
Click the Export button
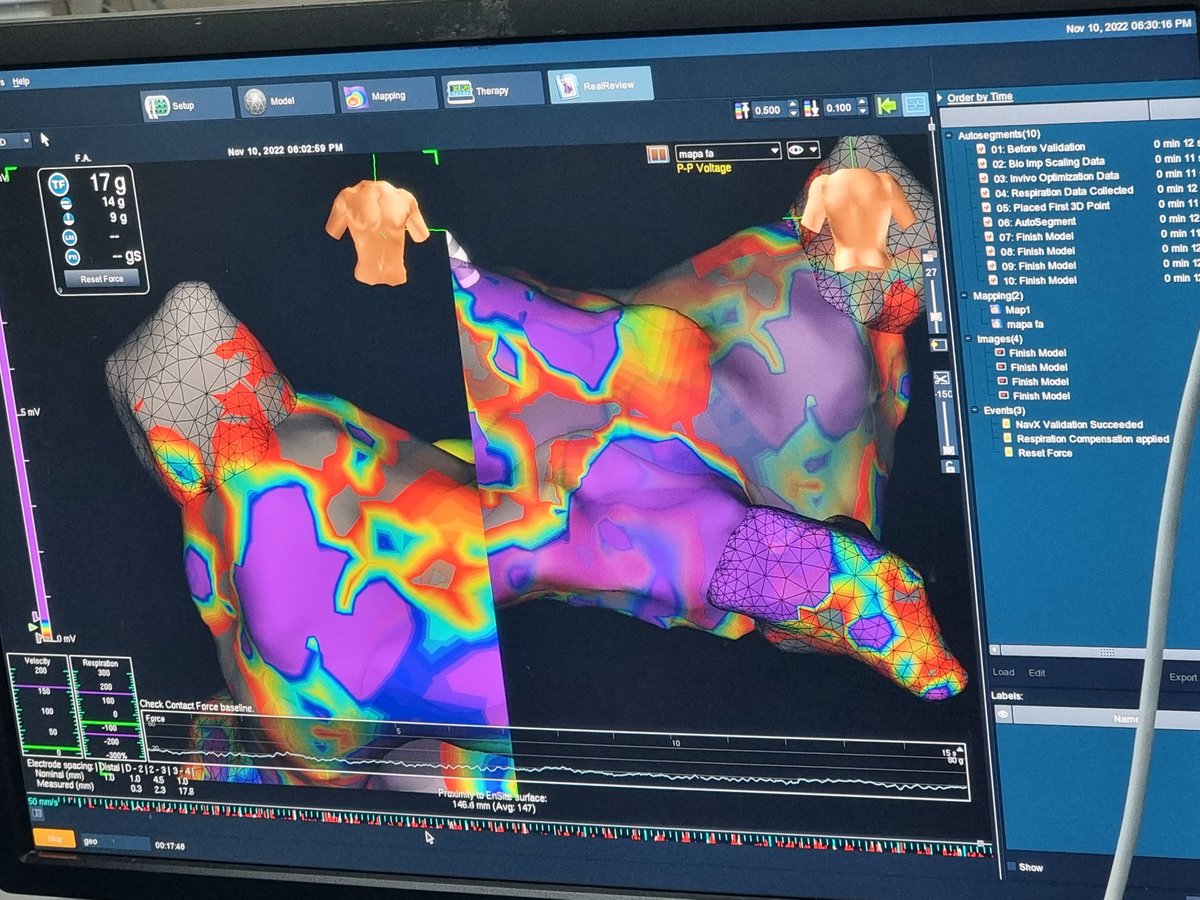1183,677
